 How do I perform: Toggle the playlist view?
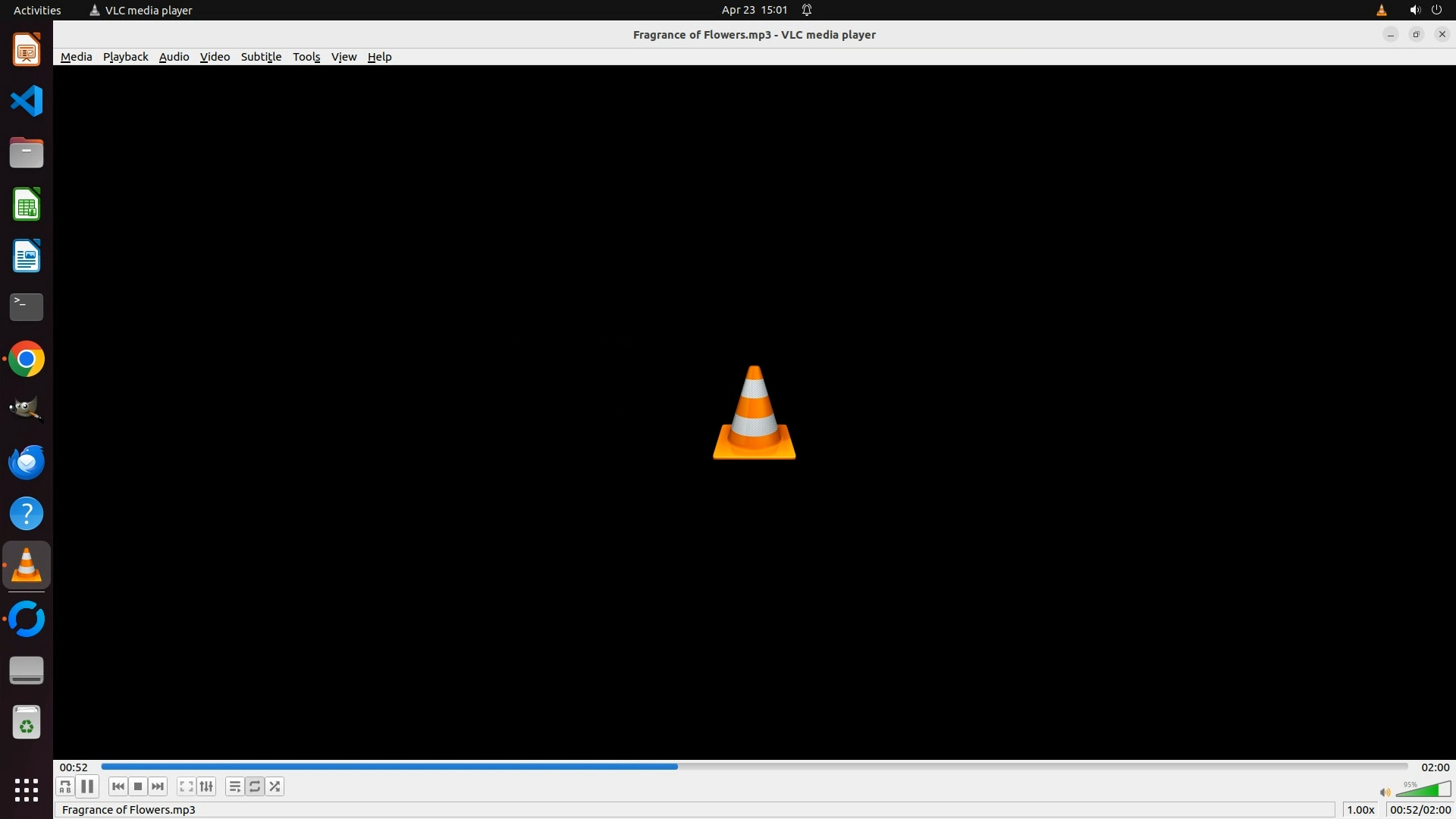click(x=234, y=786)
